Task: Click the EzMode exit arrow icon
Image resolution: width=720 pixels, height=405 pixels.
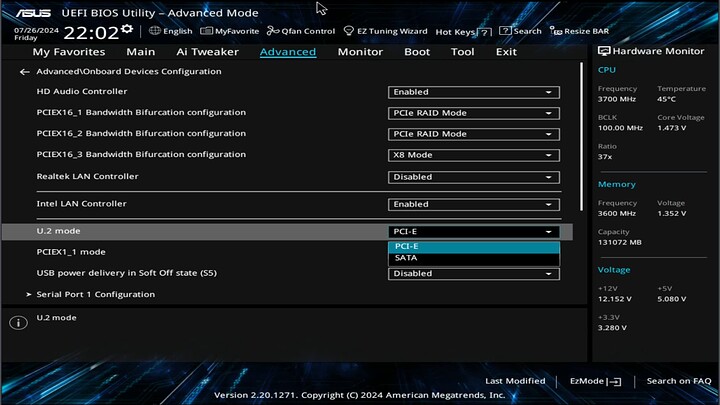Action: [614, 382]
